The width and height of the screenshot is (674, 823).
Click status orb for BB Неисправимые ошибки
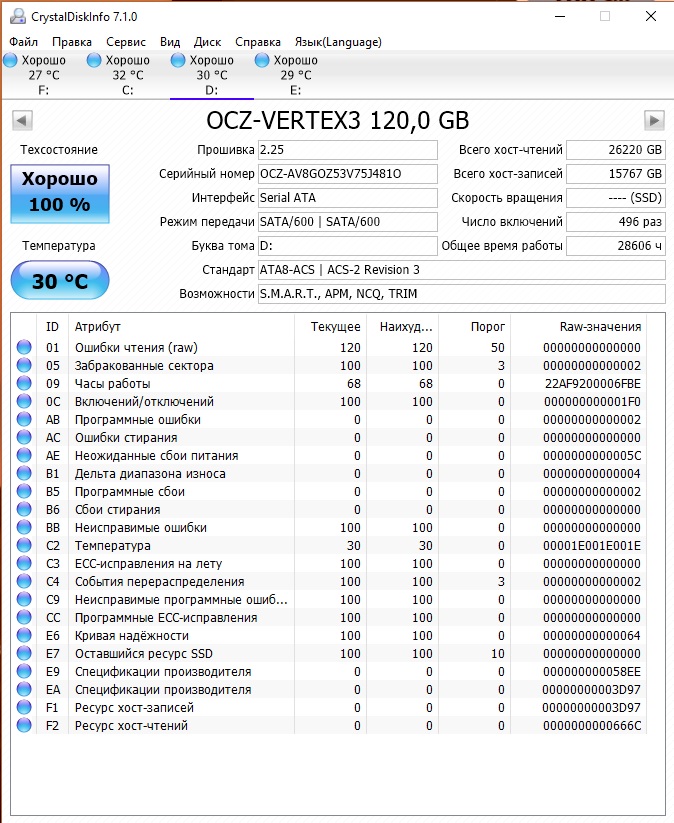[x=24, y=527]
